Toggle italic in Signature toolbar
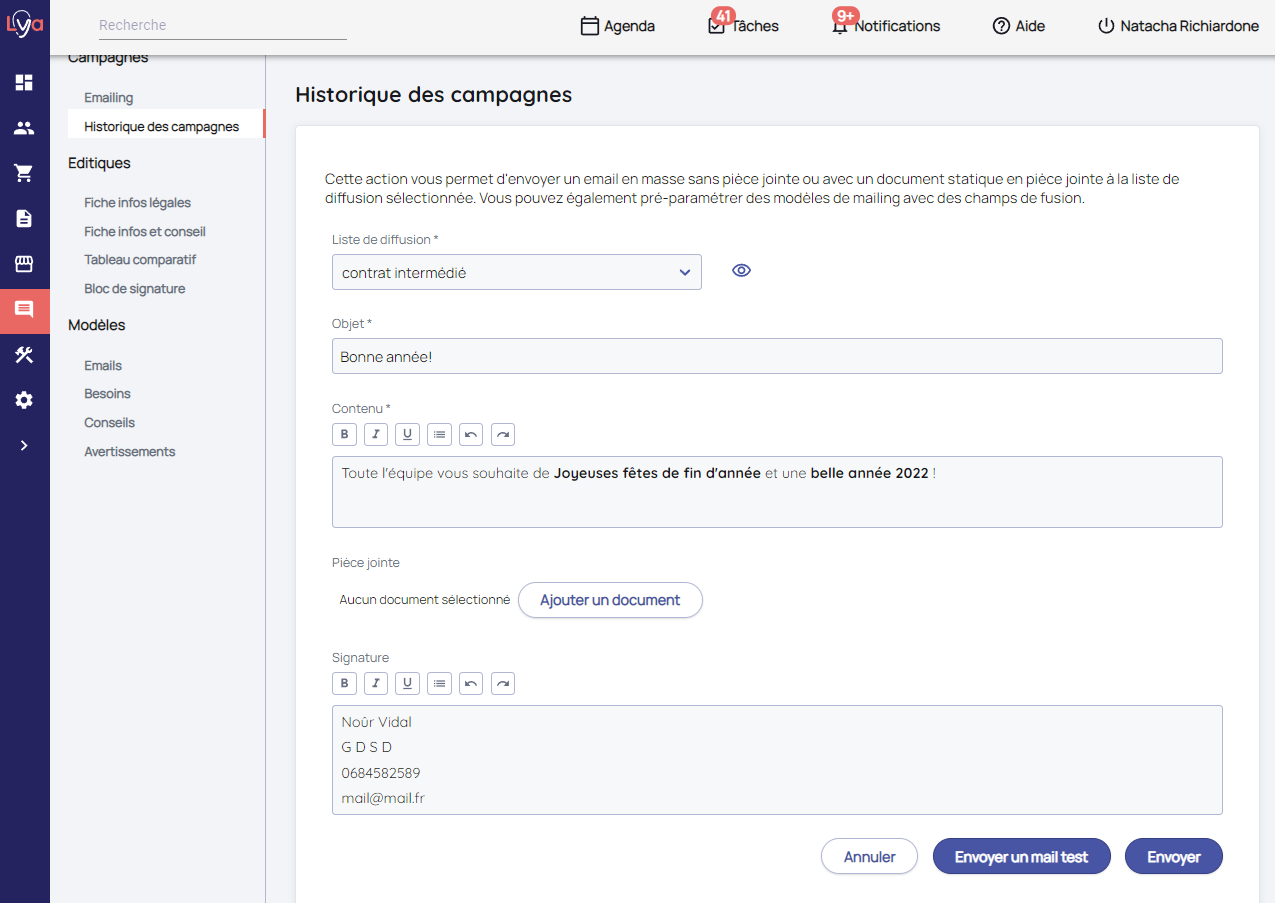This screenshot has width=1275, height=903. point(376,684)
